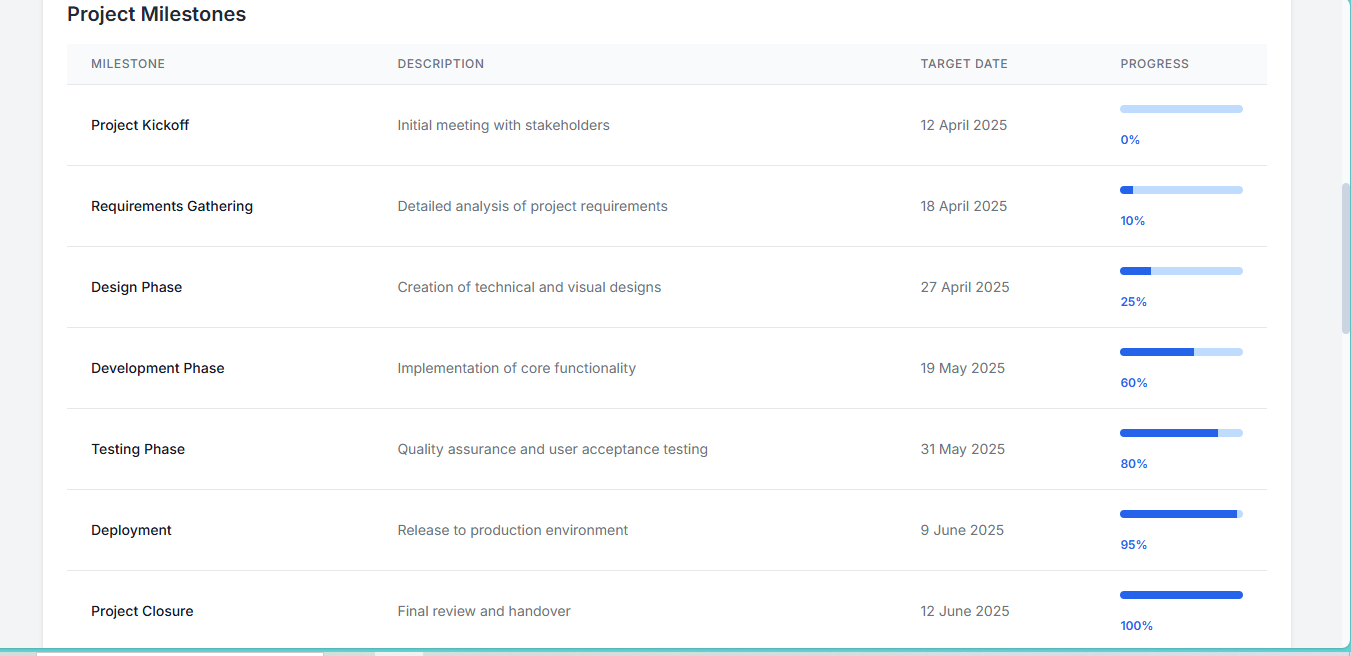The image size is (1351, 656).
Task: Click the Milestone column header
Action: point(128,64)
